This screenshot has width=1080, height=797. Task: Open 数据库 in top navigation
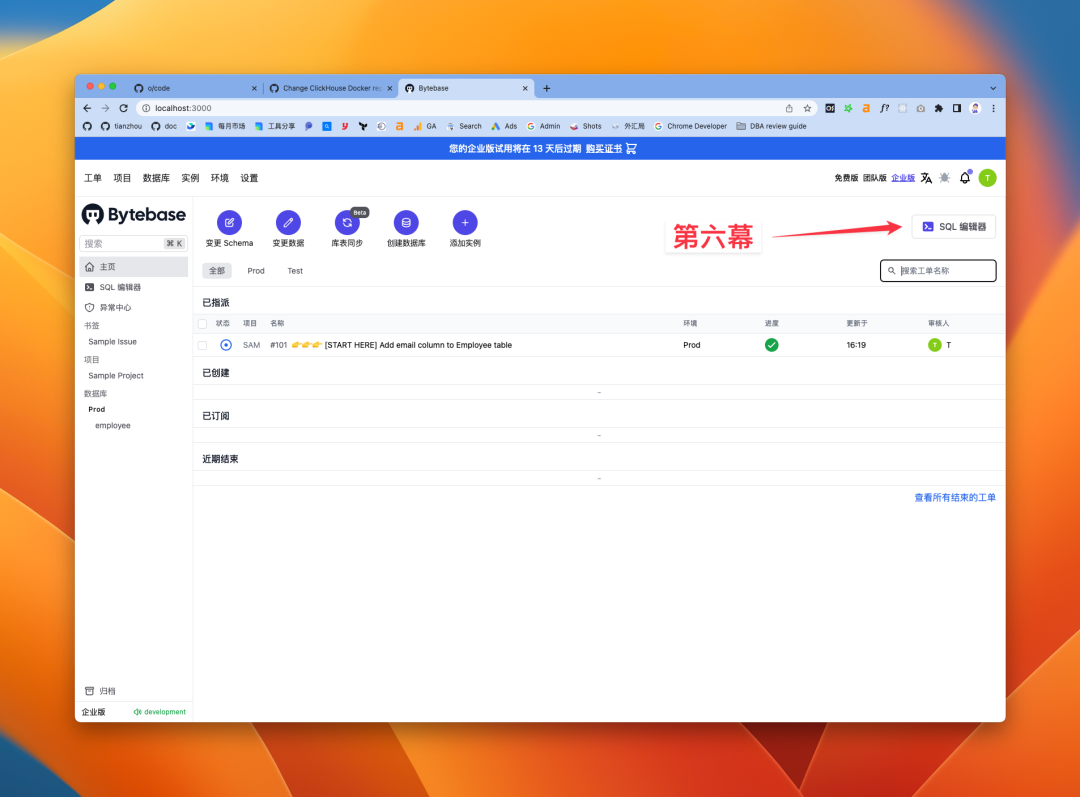point(156,178)
